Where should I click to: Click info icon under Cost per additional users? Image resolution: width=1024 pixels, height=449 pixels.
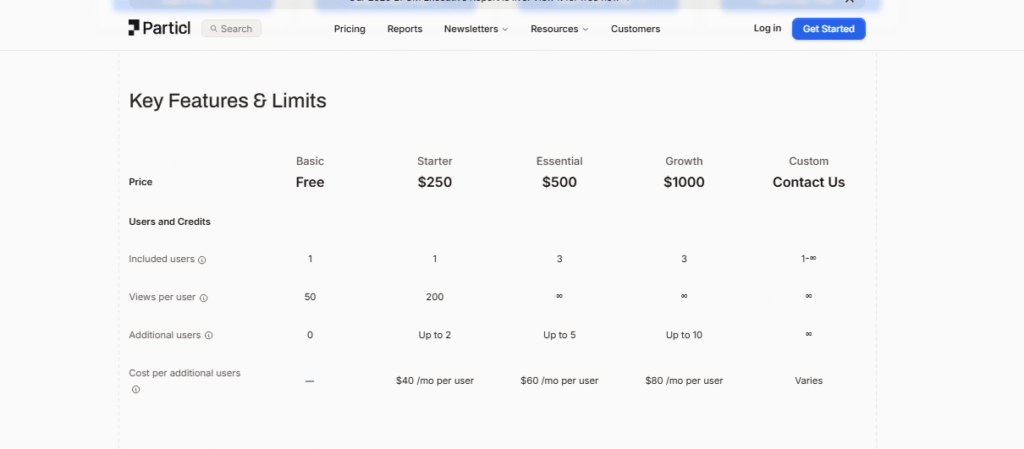[136, 390]
